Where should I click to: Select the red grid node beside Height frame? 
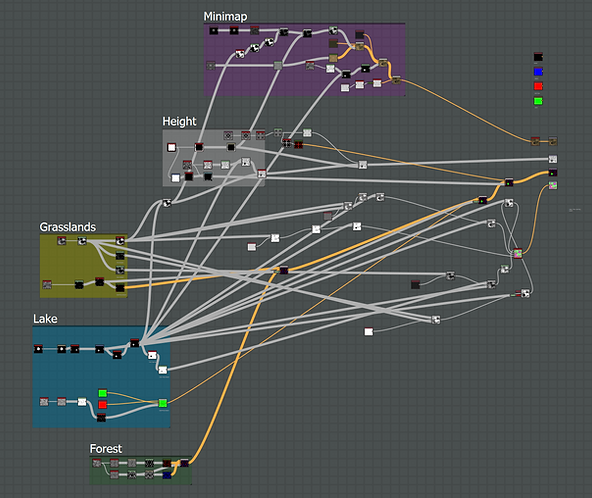(298, 144)
